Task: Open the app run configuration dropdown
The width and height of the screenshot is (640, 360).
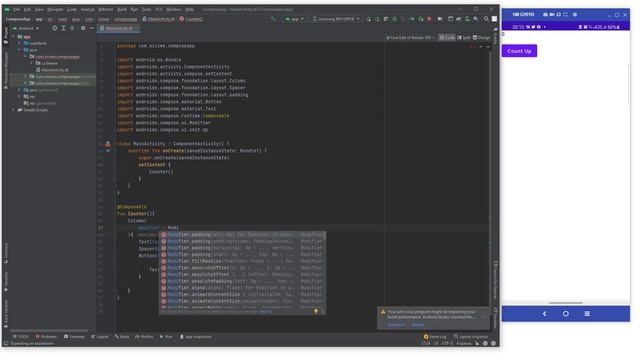Action: pyautogui.click(x=294, y=19)
